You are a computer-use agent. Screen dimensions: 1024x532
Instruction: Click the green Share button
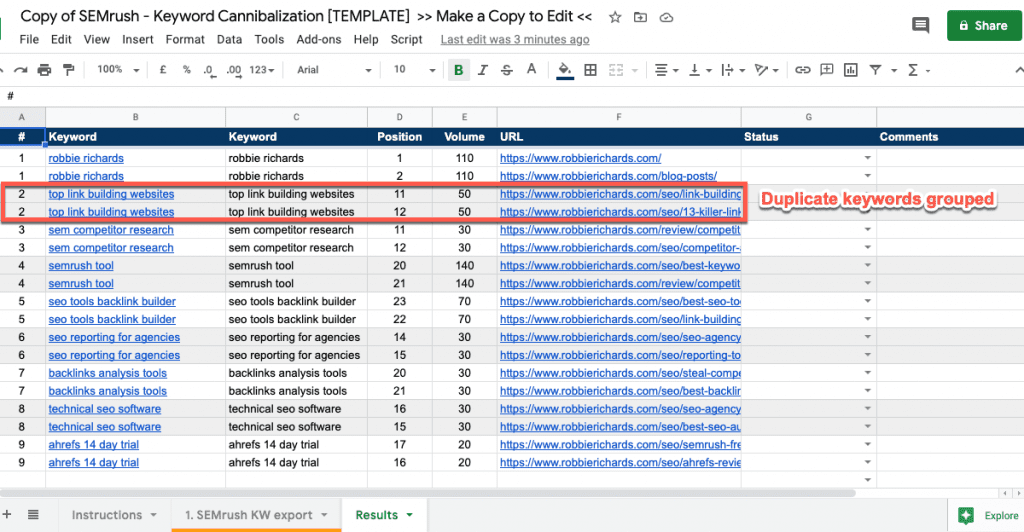pyautogui.click(x=977, y=26)
